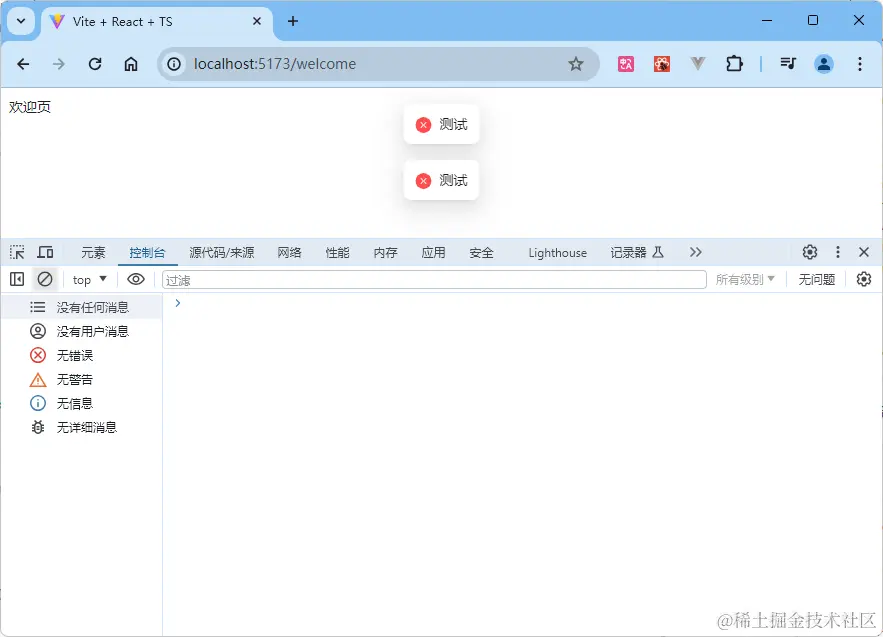Switch to the 内存 tab
The height and width of the screenshot is (637, 883).
[x=386, y=253]
